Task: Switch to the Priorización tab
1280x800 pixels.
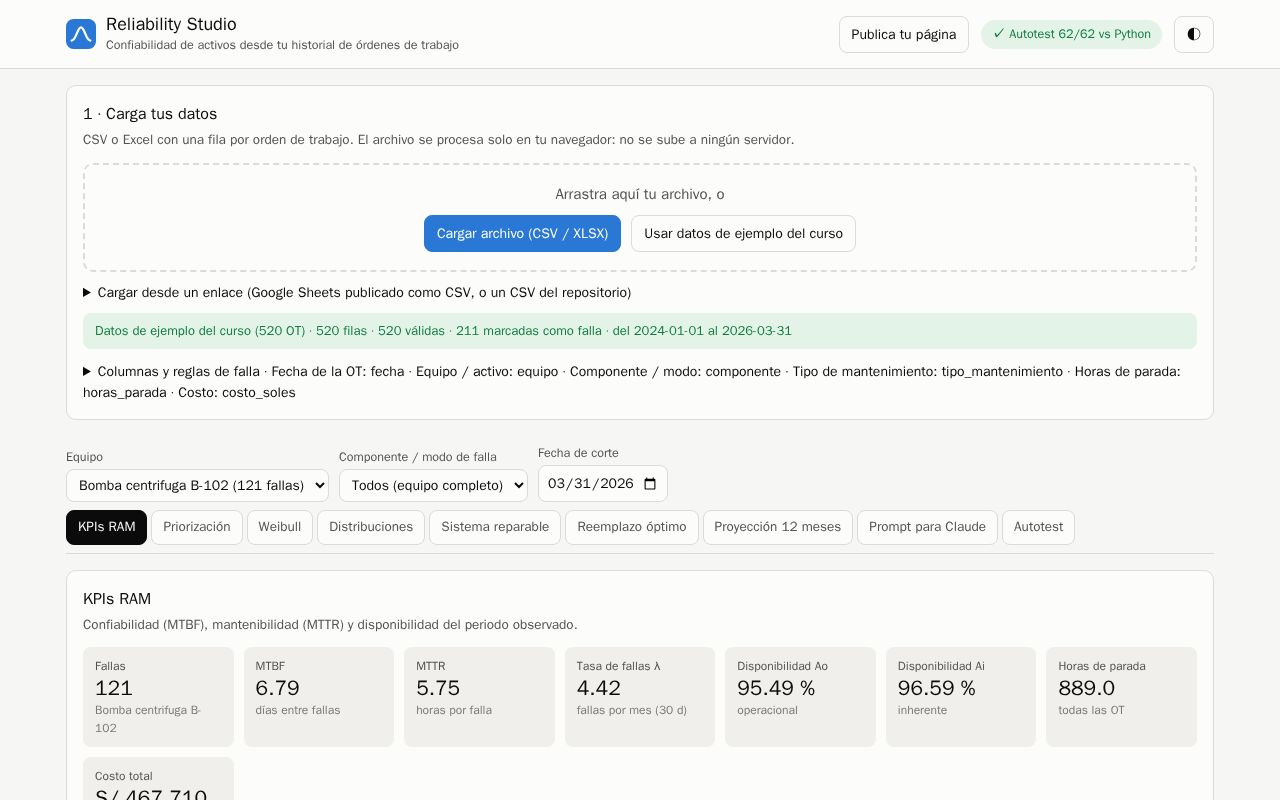Action: click(197, 527)
